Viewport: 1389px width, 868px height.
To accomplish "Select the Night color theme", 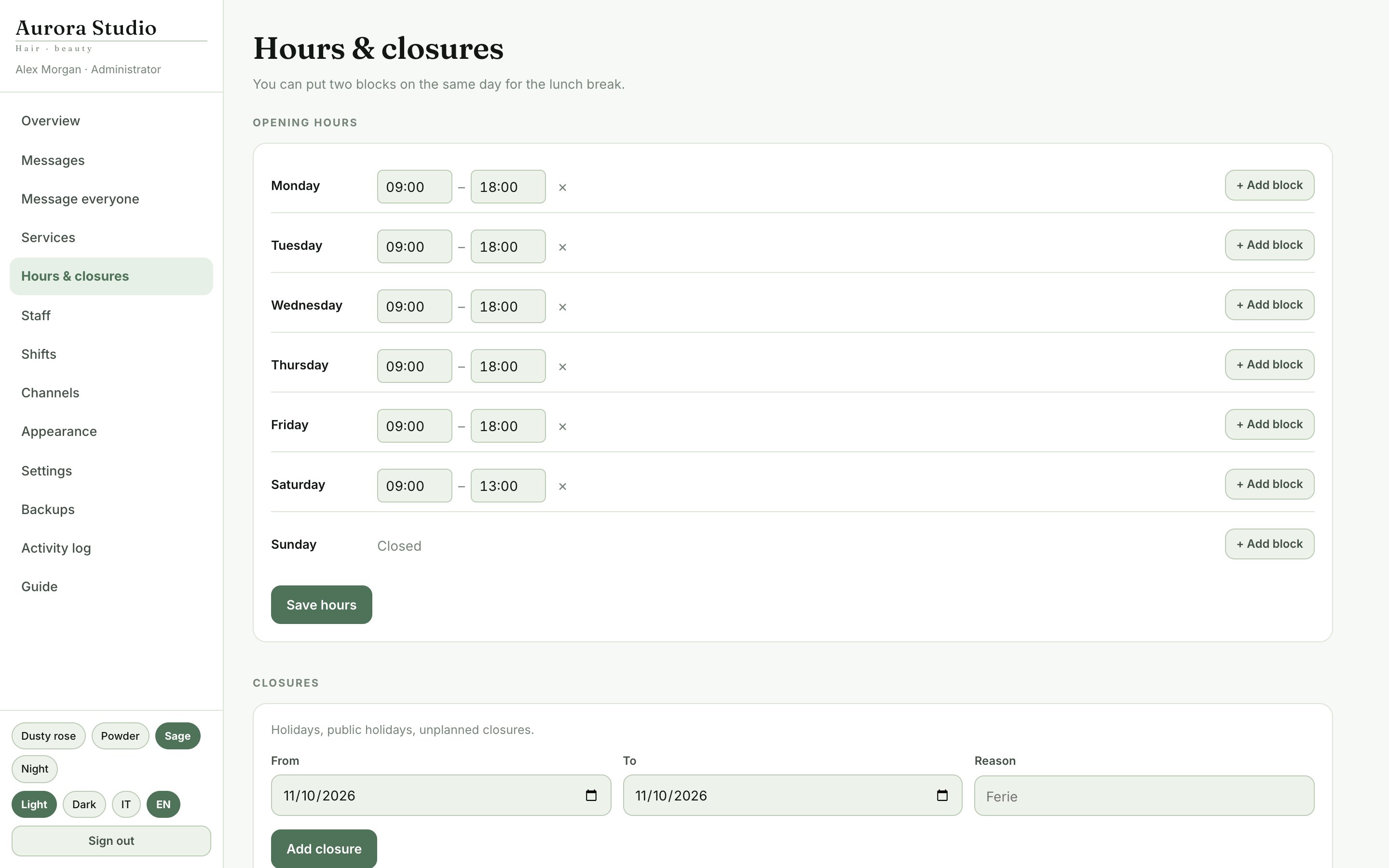I will (34, 769).
